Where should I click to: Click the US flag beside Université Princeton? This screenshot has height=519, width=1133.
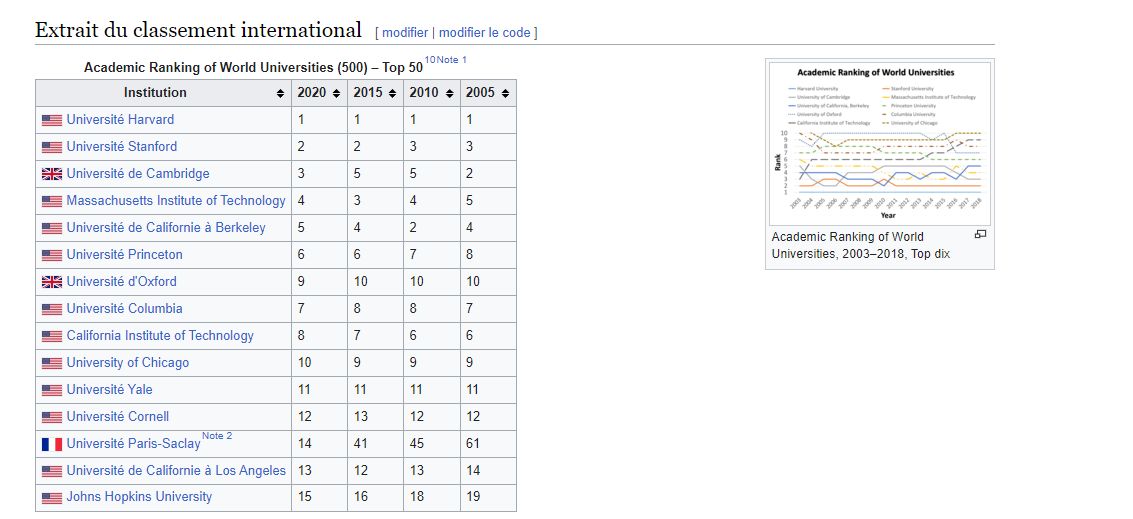click(52, 255)
